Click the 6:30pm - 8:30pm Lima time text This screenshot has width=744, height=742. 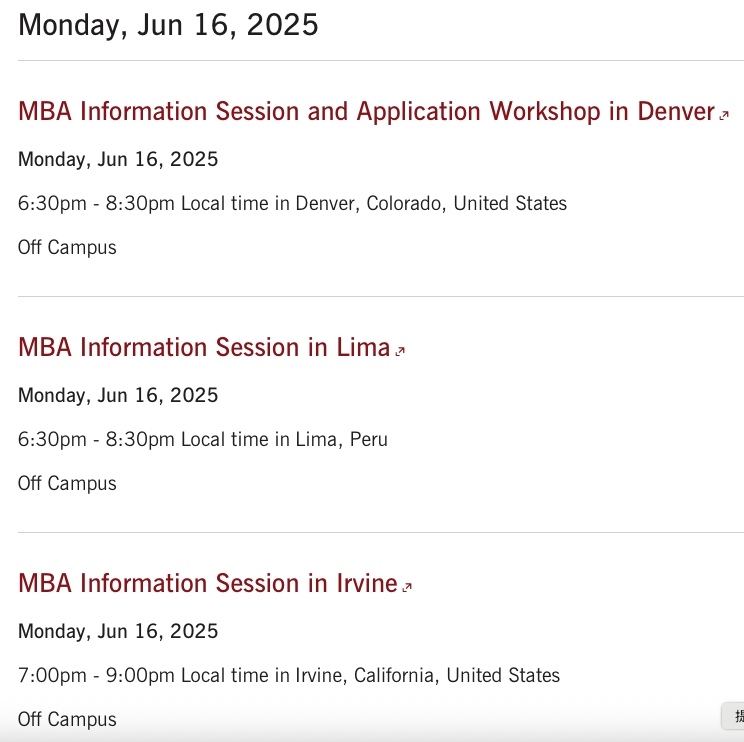(x=96, y=439)
